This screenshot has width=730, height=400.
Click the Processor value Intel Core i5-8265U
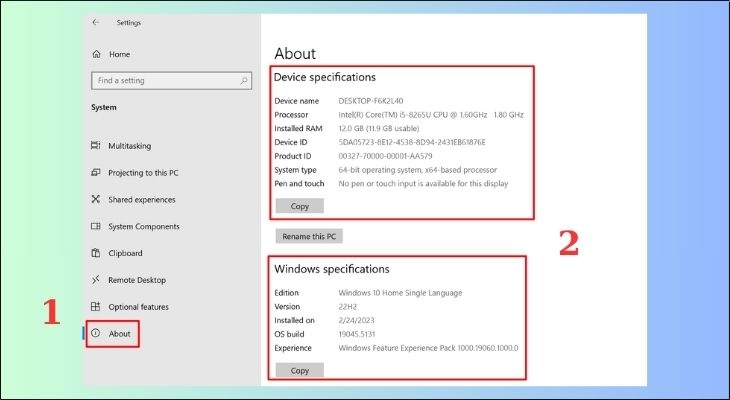(x=430, y=115)
